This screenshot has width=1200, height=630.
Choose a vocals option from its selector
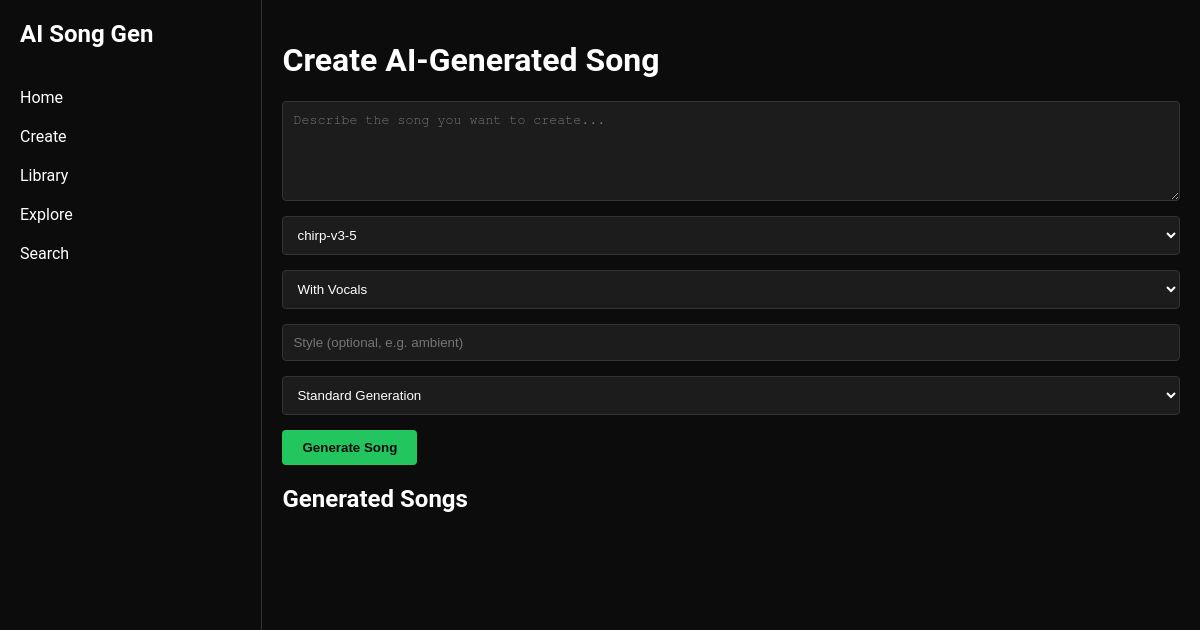pyautogui.click(x=730, y=289)
